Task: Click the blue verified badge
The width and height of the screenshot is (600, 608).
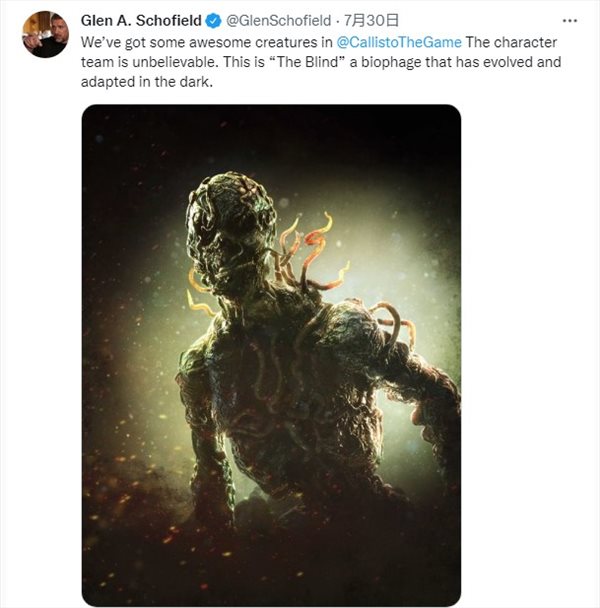Action: pos(213,21)
